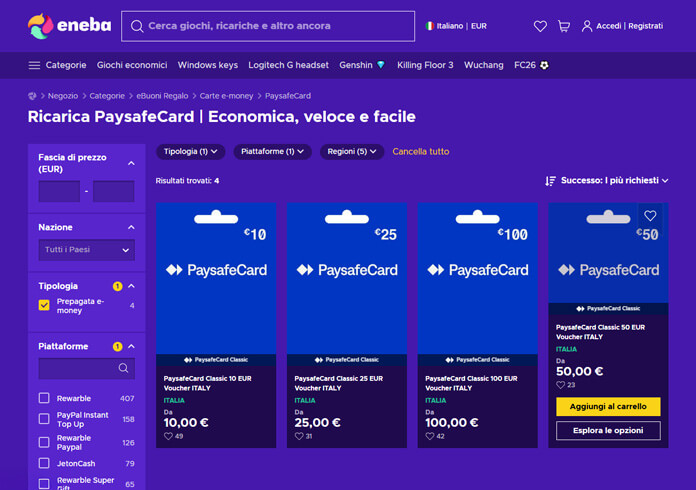Open the Categorie menu label
Screen dimensions: 696x490
click(x=66, y=65)
